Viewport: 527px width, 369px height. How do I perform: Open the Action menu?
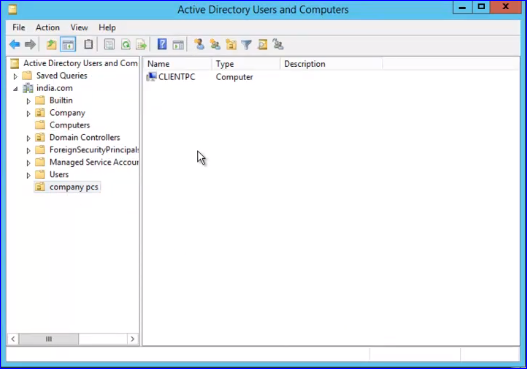[48, 28]
